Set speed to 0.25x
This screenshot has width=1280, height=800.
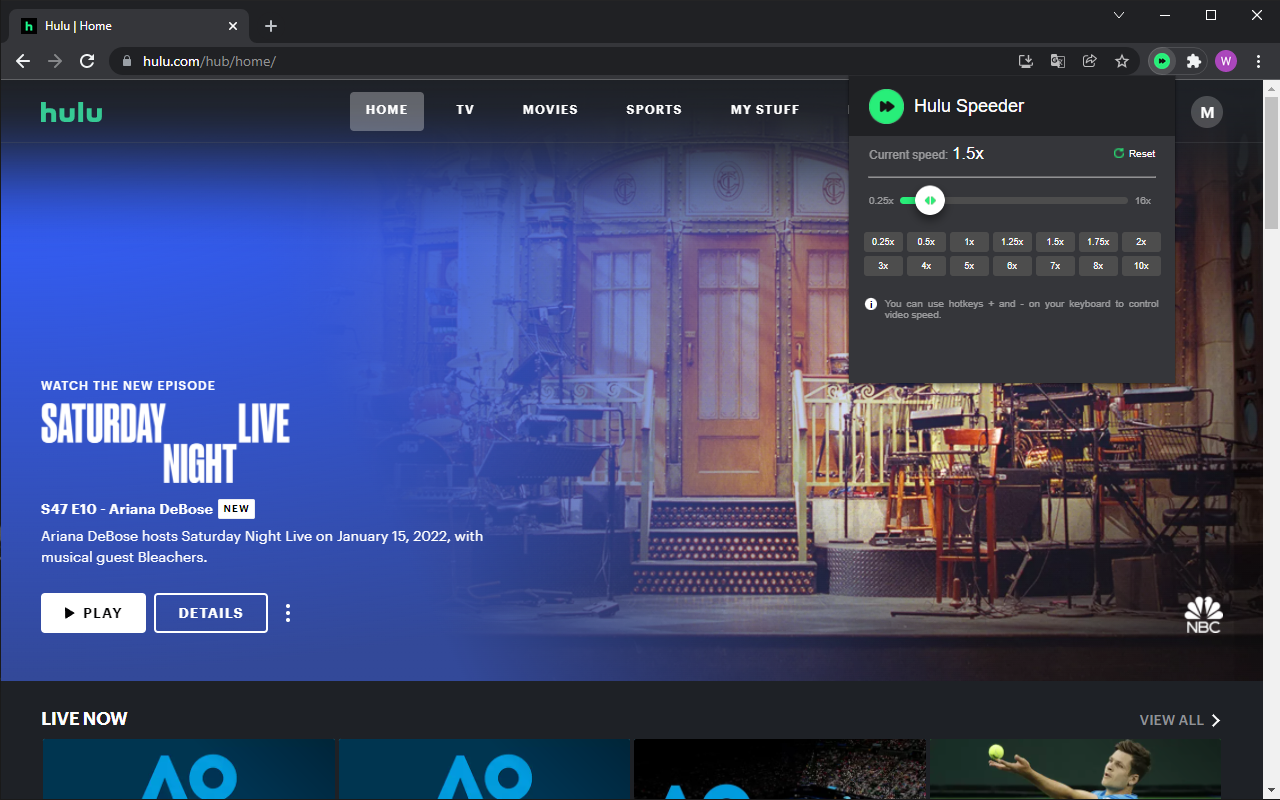coord(883,242)
